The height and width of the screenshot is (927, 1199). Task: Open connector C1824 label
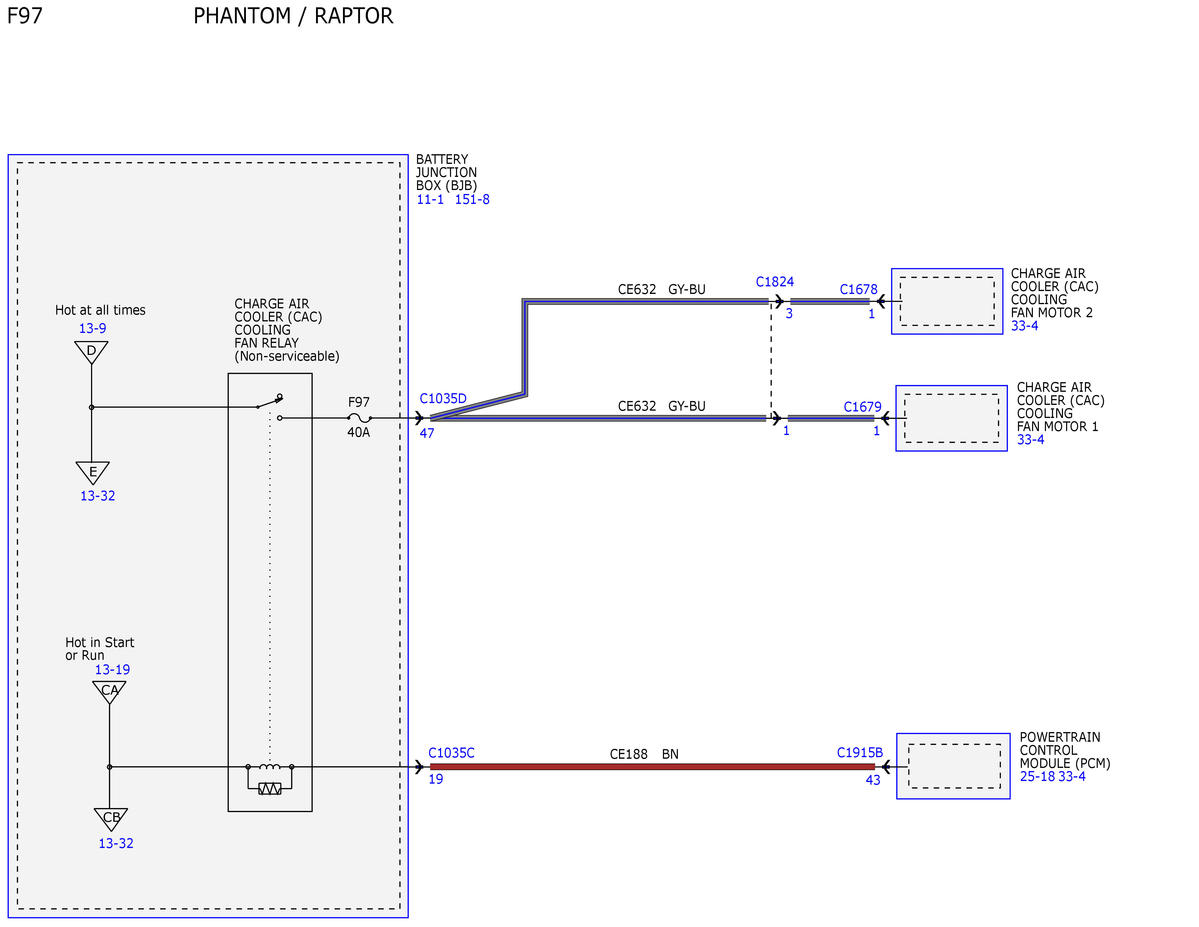coord(775,281)
